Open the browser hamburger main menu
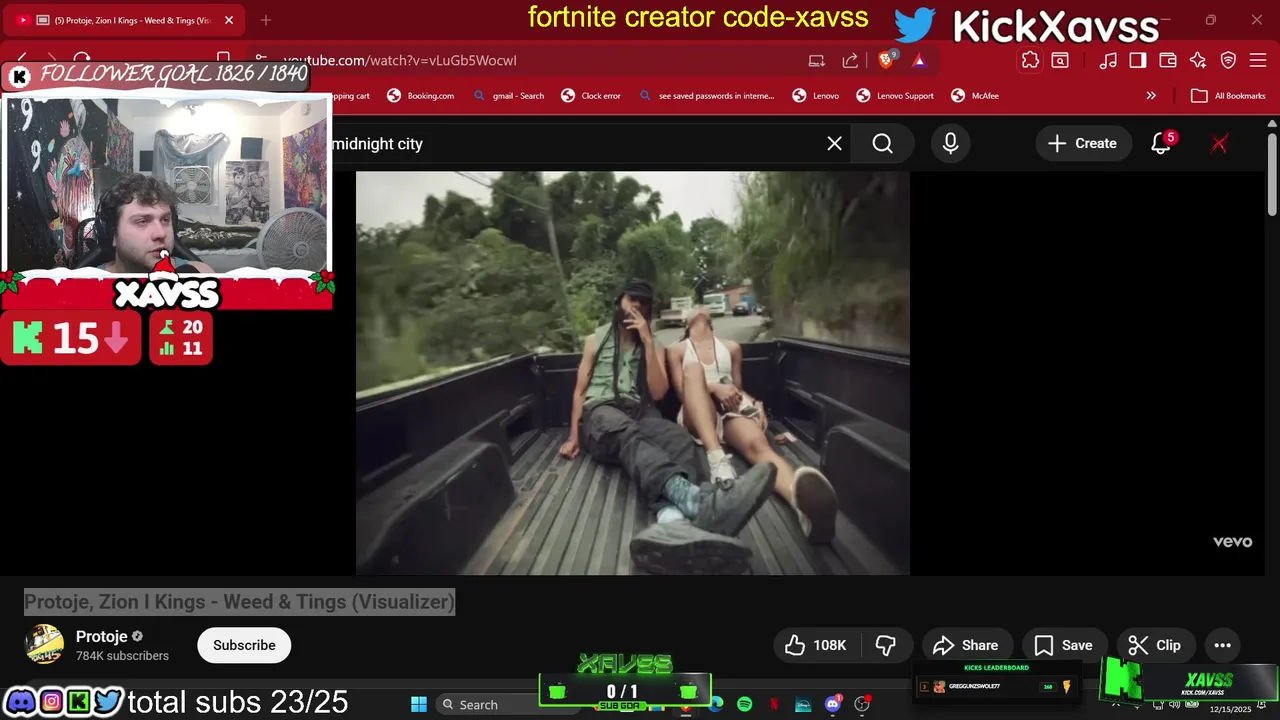 click(x=1257, y=60)
